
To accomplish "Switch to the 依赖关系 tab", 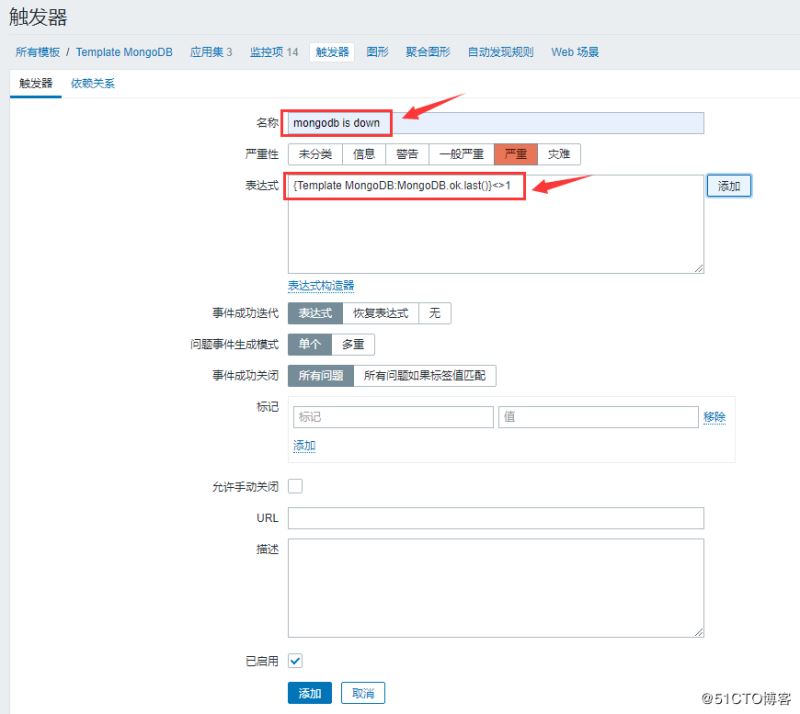I will (91, 84).
